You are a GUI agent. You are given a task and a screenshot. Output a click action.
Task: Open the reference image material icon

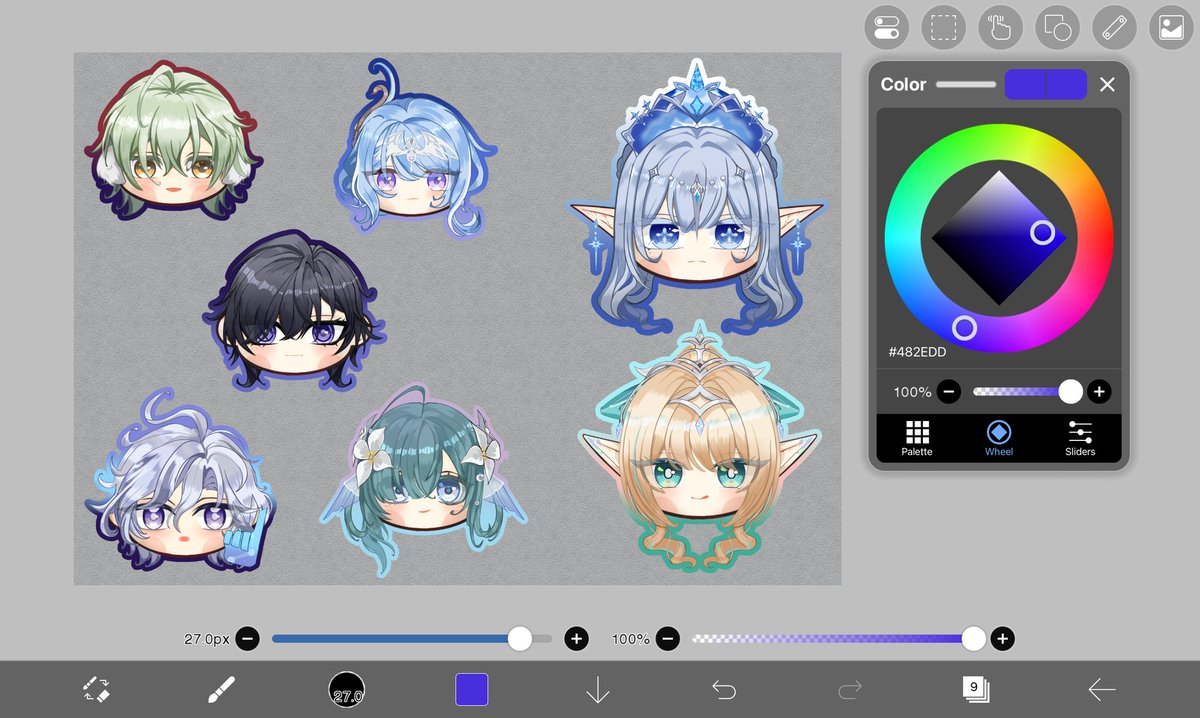(1171, 27)
